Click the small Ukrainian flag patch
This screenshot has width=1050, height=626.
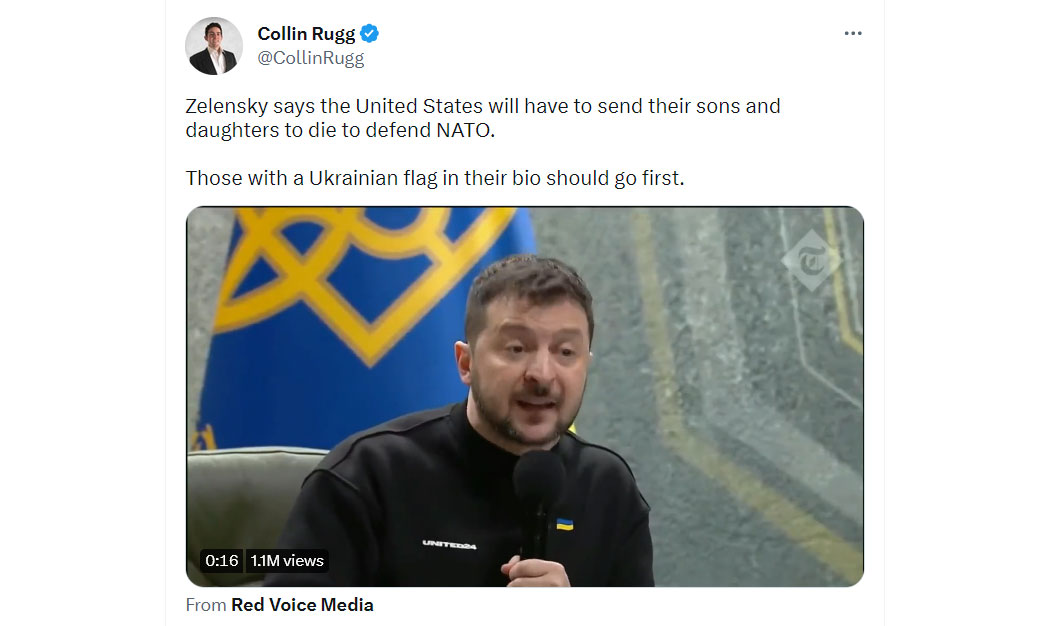click(x=565, y=524)
